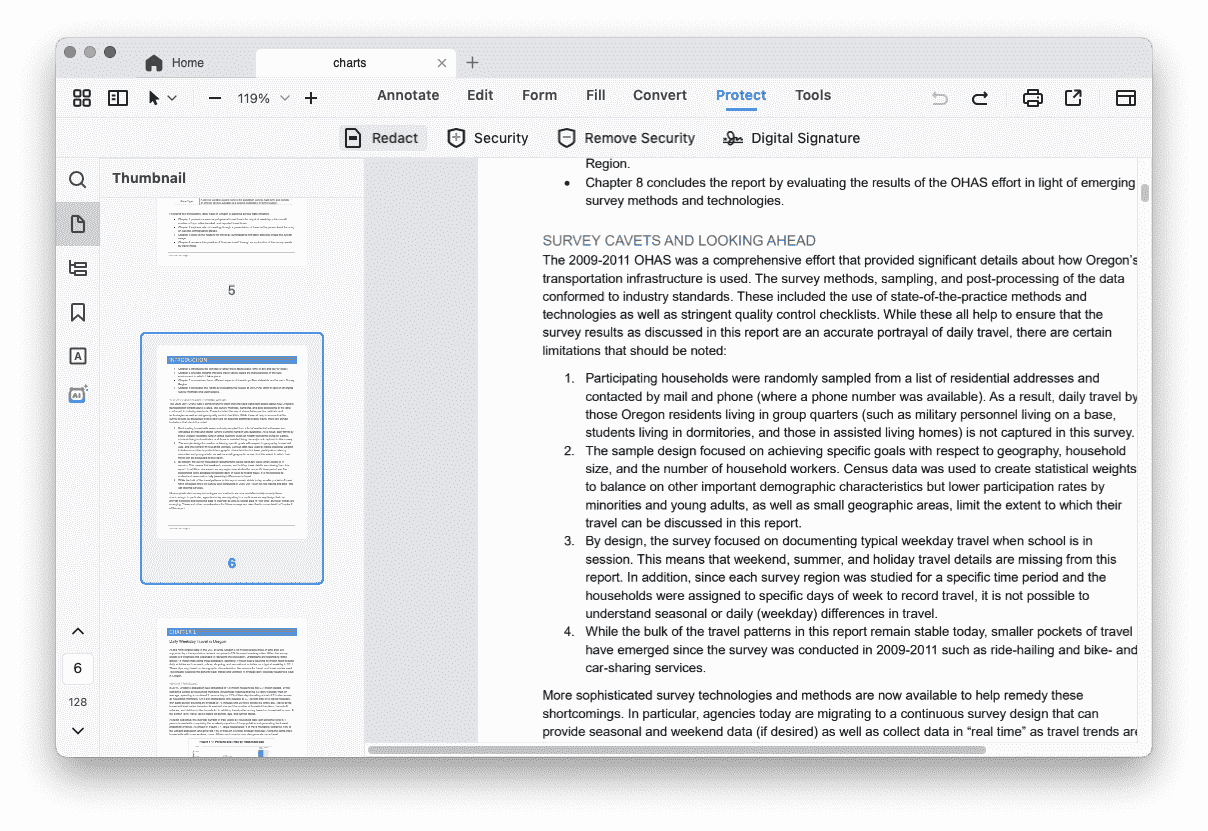Click the AI assistant sidebar icon
Viewport: 1208px width, 831px height.
(x=77, y=394)
